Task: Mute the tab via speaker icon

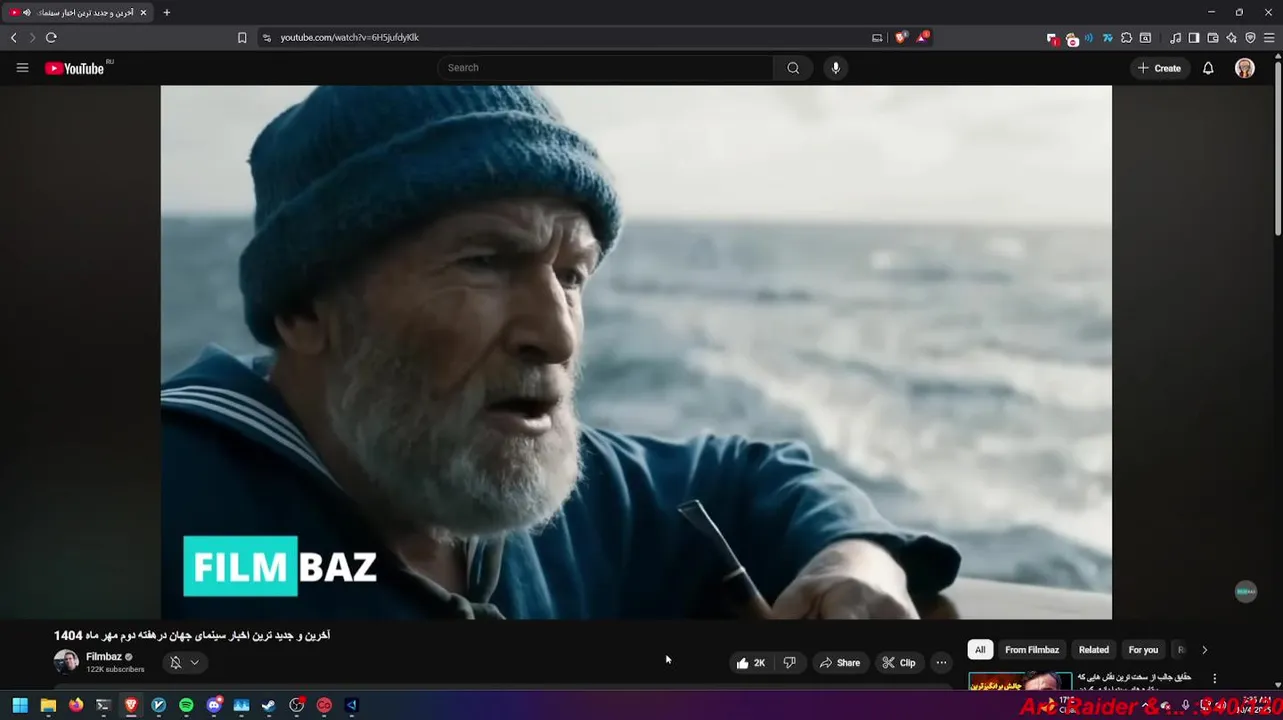Action: [x=27, y=13]
